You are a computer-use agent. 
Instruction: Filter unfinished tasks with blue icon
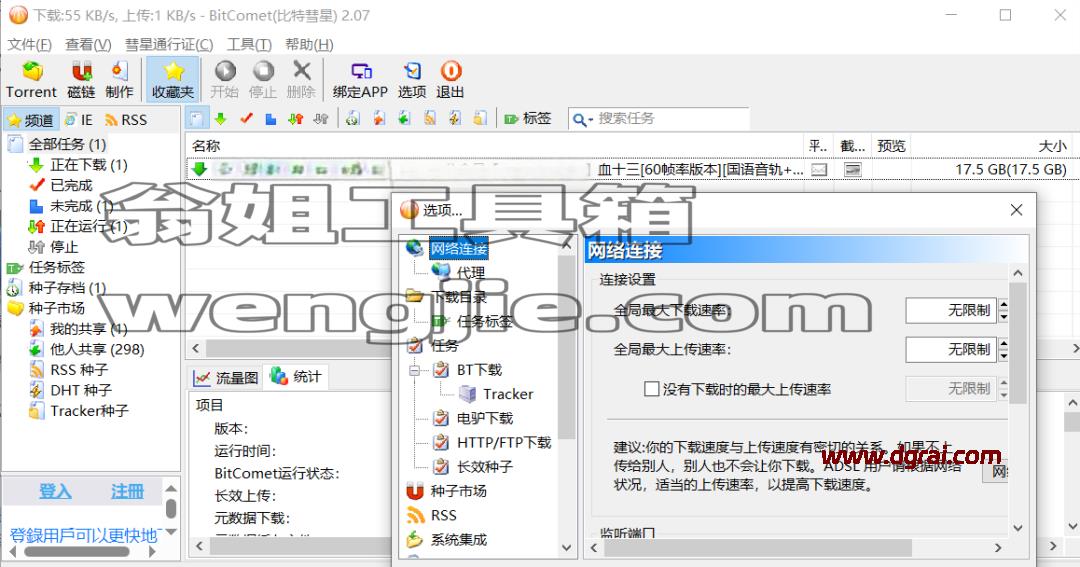tap(271, 118)
